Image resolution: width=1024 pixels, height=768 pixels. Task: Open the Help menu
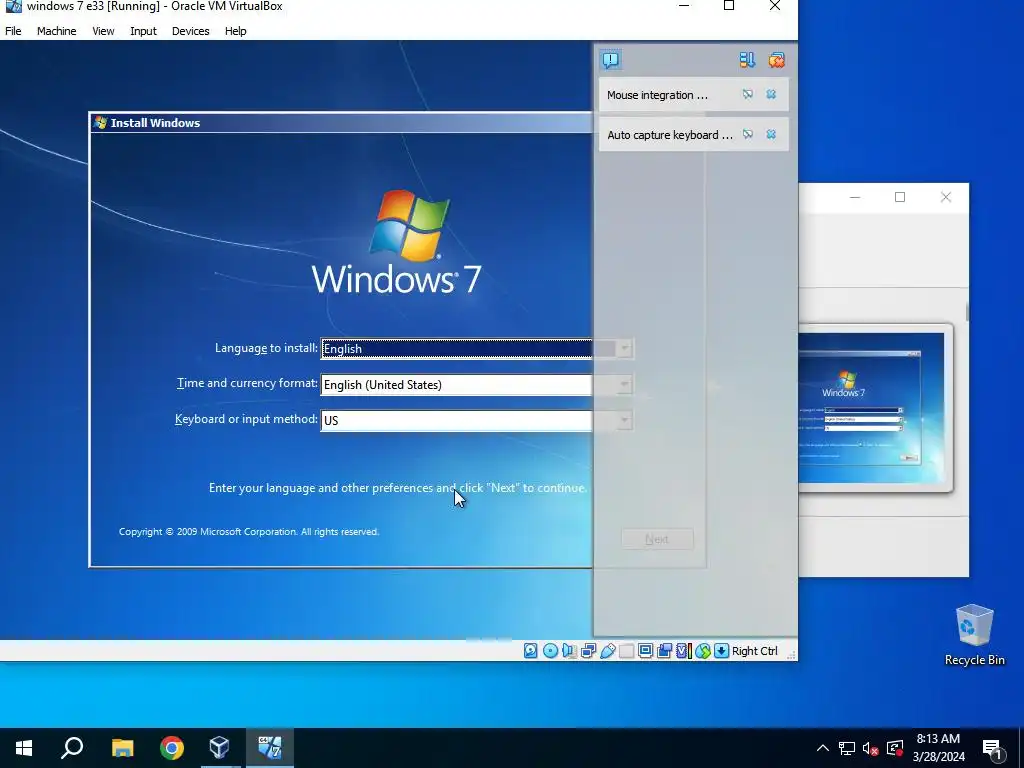point(235,31)
